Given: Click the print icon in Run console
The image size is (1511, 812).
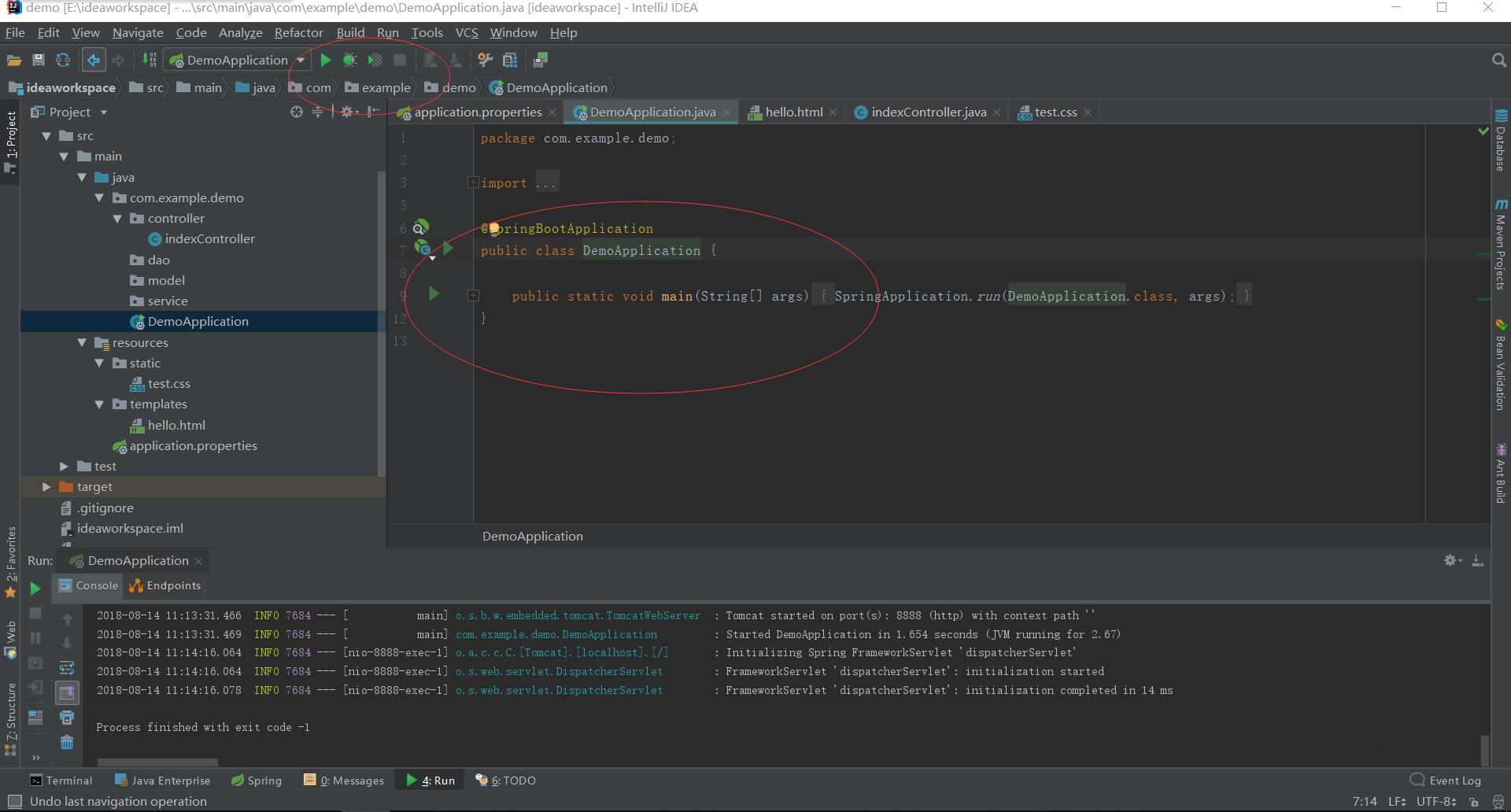Looking at the screenshot, I should [x=67, y=718].
